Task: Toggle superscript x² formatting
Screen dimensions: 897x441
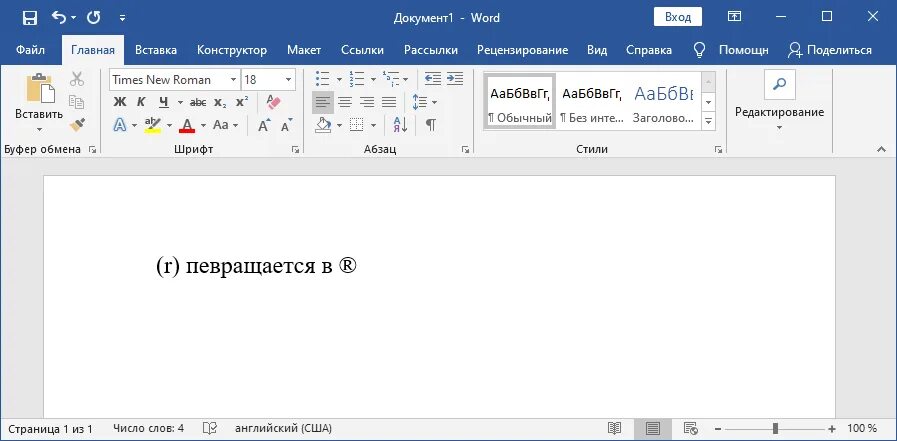Action: pyautogui.click(x=242, y=102)
